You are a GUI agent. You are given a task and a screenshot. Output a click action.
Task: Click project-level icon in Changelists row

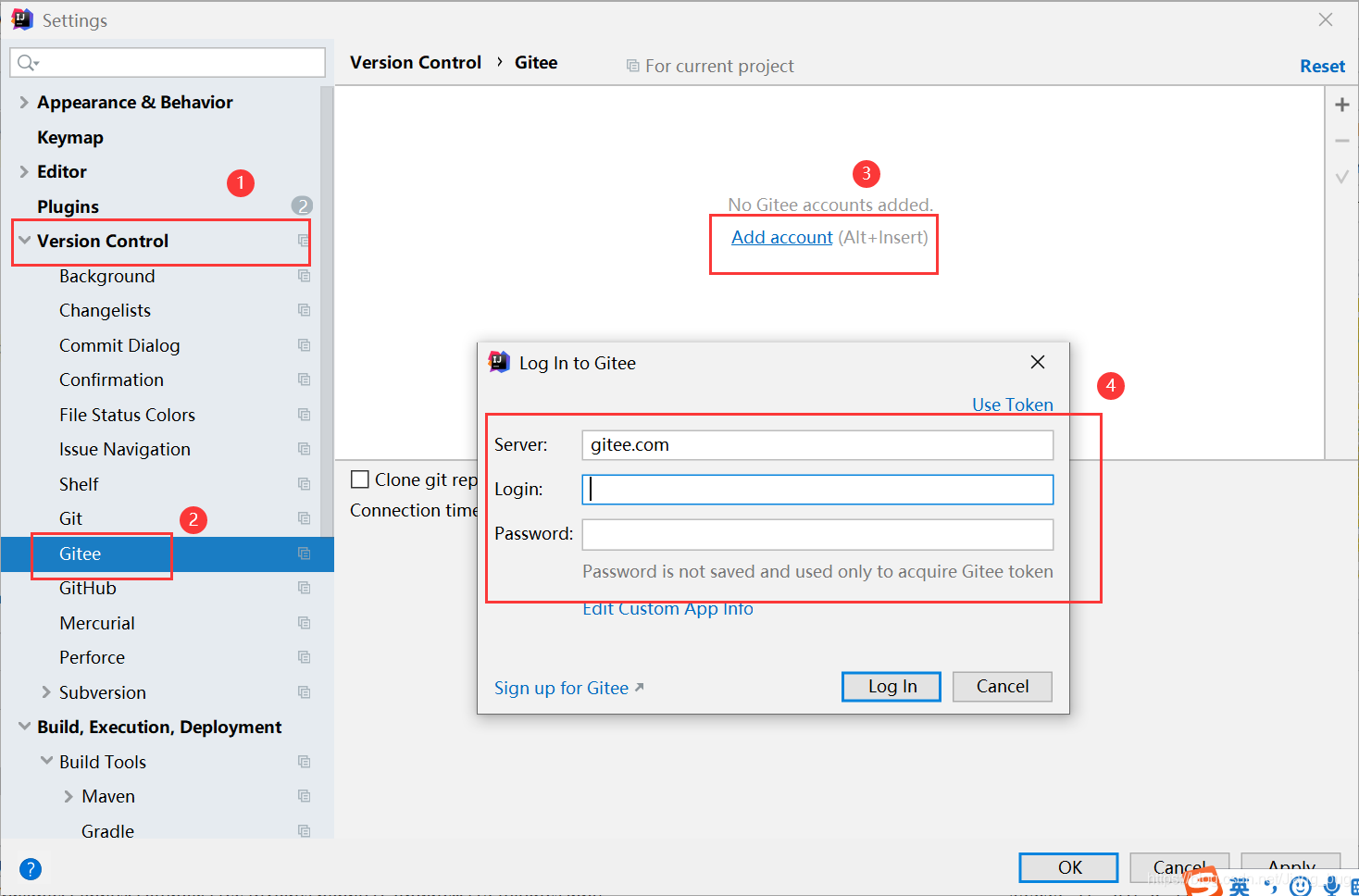pyautogui.click(x=304, y=310)
